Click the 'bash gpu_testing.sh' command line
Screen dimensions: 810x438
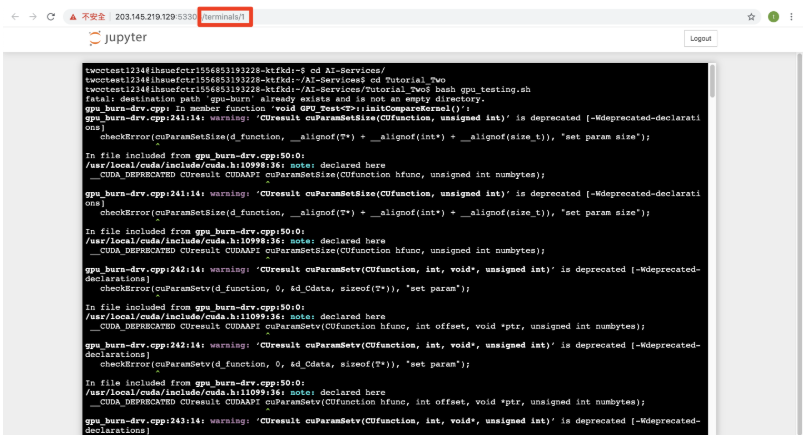(308, 89)
